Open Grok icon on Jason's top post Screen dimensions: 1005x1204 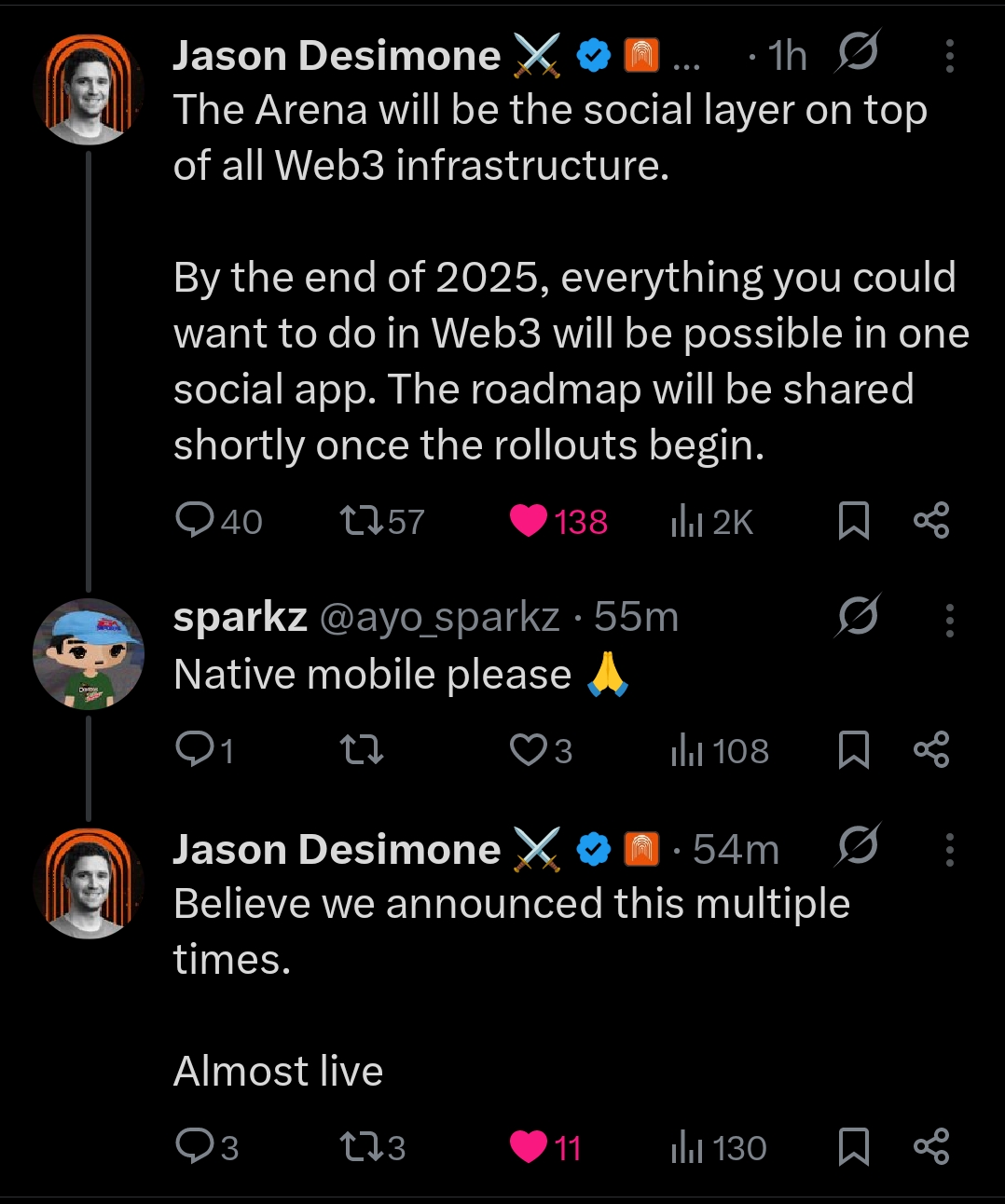pos(857,53)
